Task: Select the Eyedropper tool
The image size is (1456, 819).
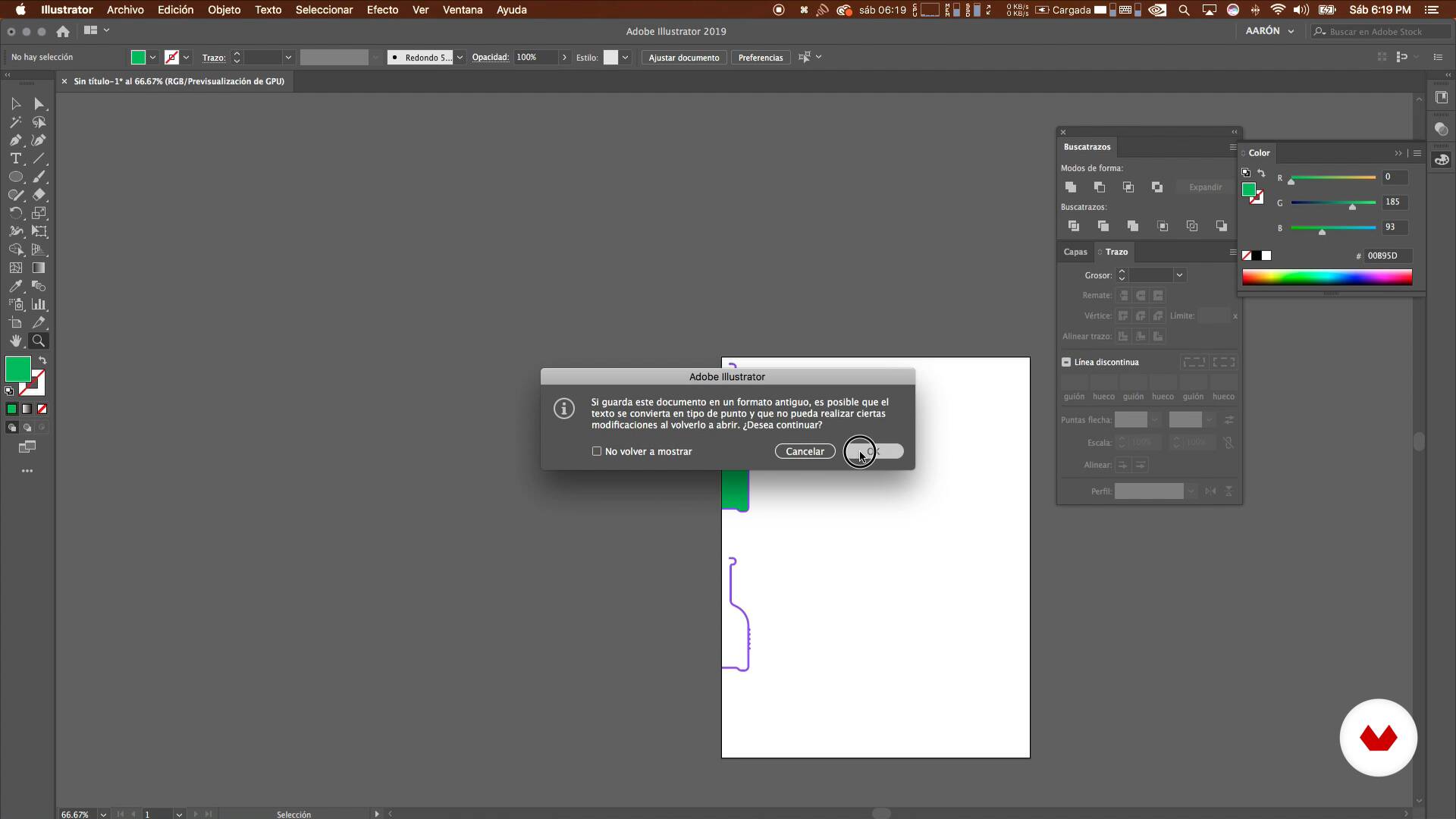Action: coord(16,286)
